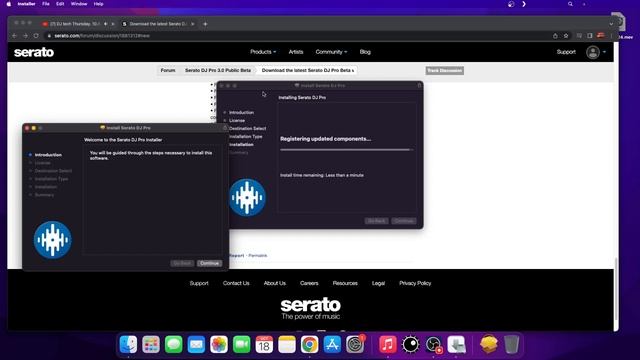
Task: Click the share icon in address bar
Action: point(555,36)
